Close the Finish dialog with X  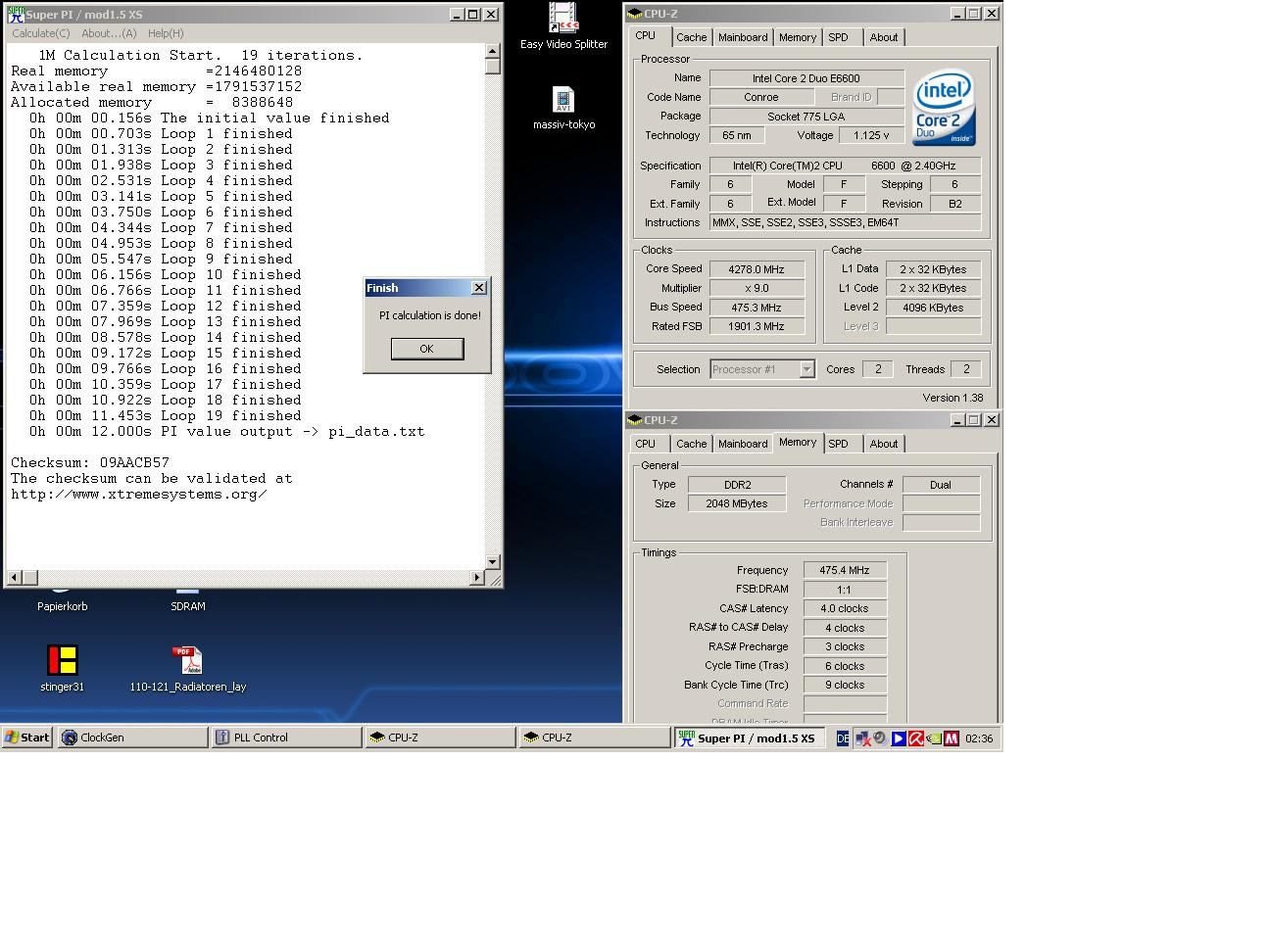[478, 288]
